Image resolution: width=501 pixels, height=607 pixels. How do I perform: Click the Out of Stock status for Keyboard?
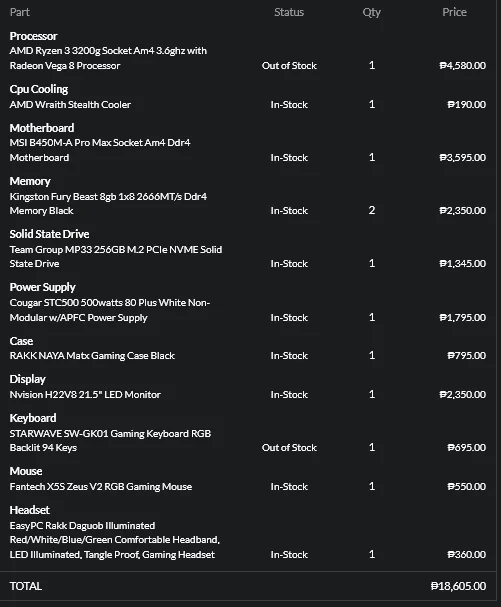click(289, 448)
